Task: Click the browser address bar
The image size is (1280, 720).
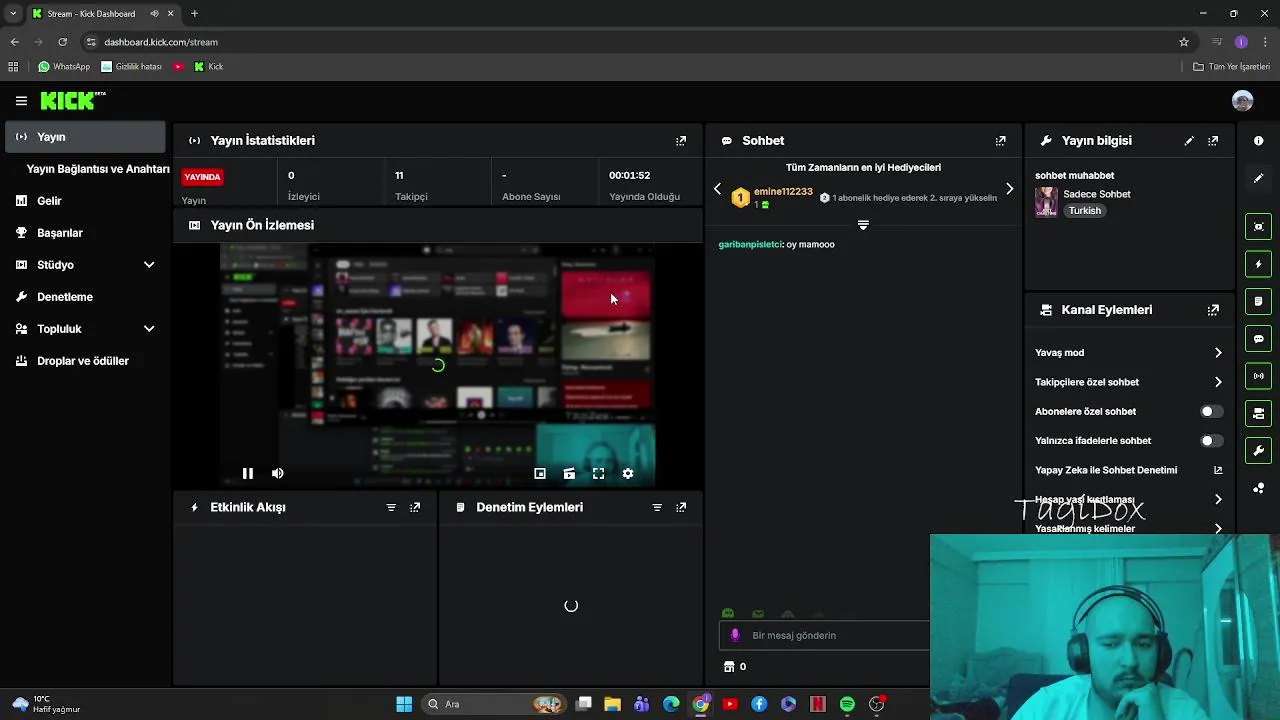Action: click(630, 42)
